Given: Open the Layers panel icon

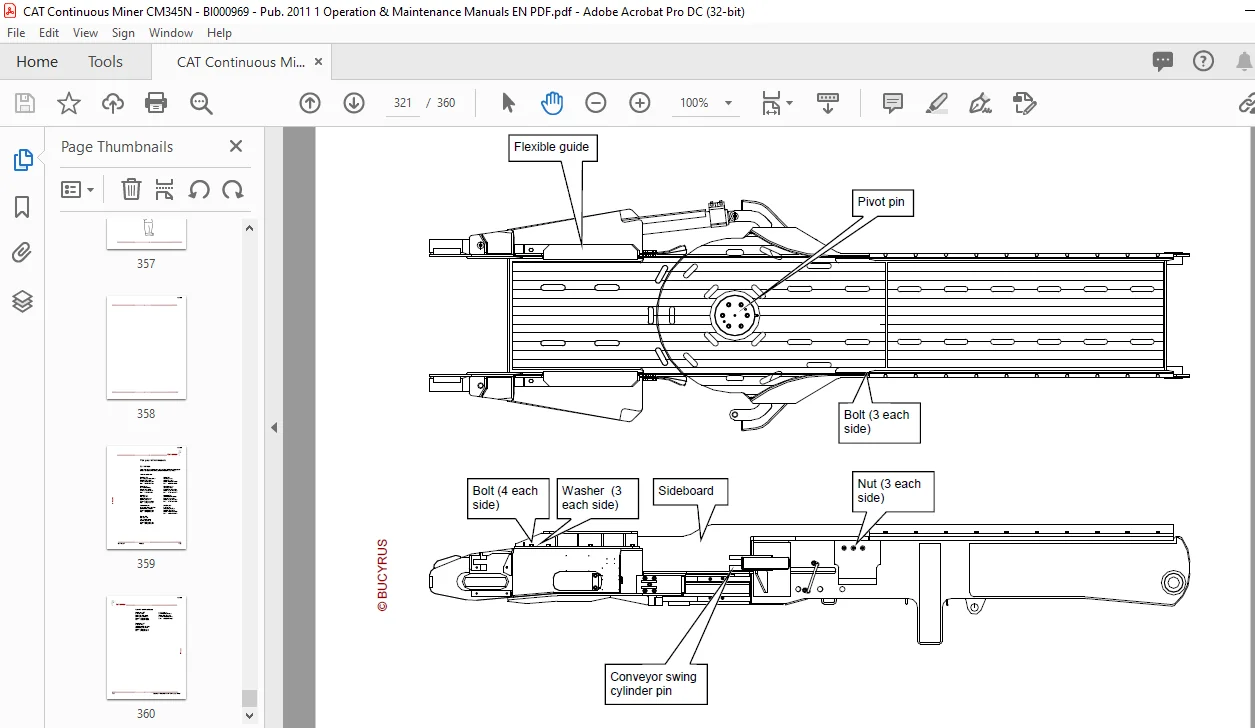Looking at the screenshot, I should click(22, 300).
